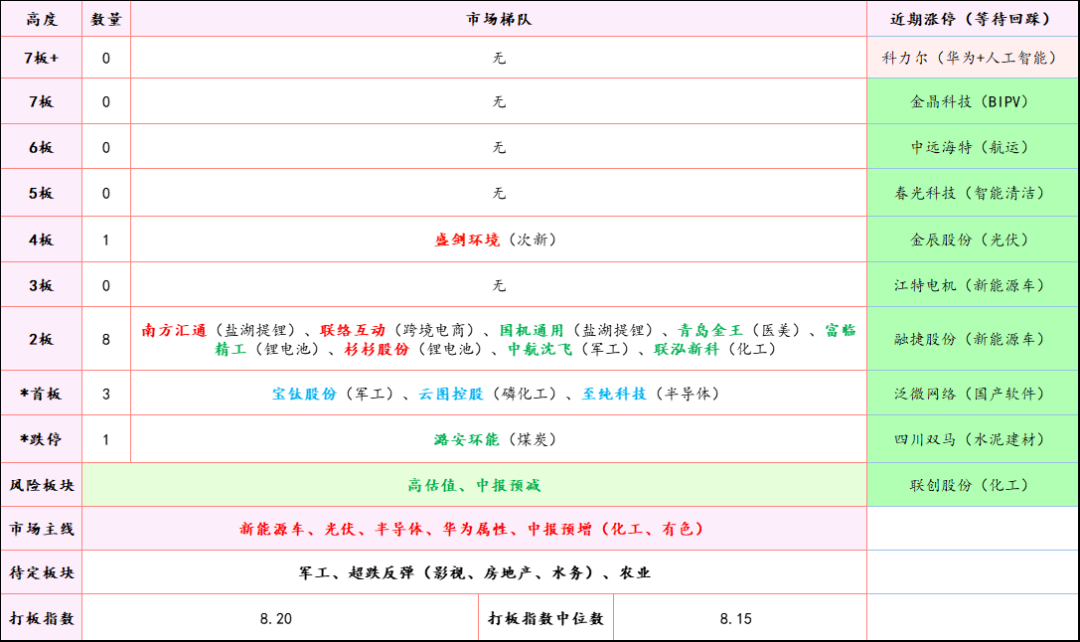Click the 数量 column header

click(x=106, y=19)
